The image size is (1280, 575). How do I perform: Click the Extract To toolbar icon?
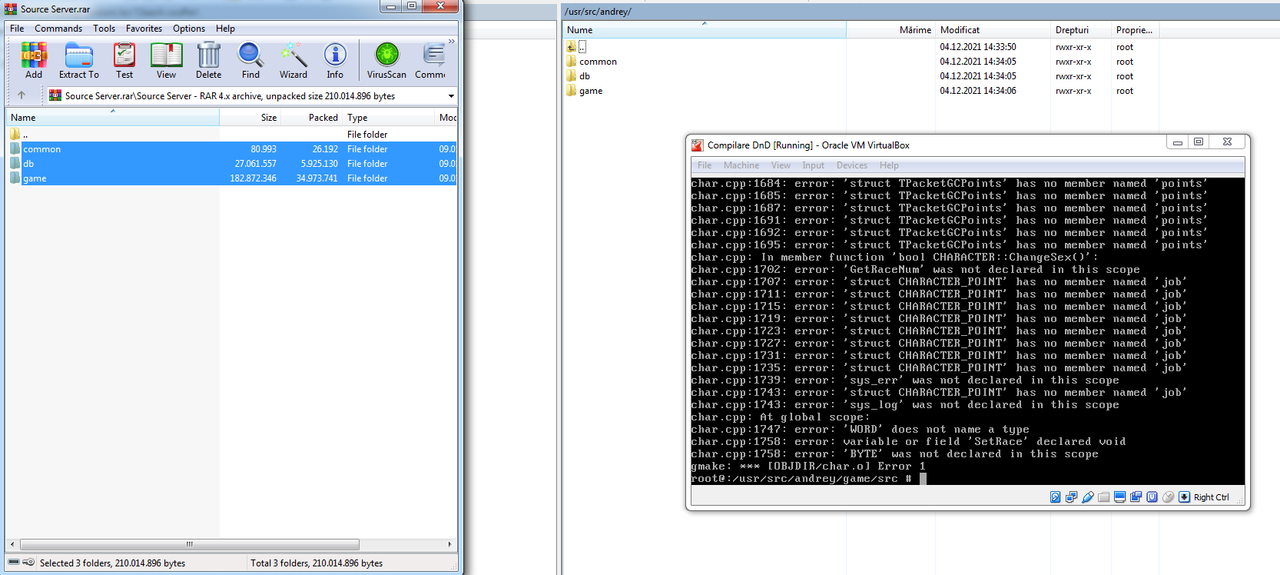(79, 60)
